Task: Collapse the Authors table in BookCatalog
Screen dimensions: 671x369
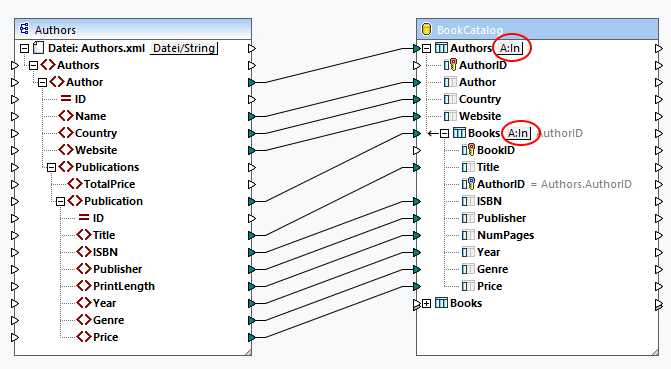Action: [x=426, y=48]
